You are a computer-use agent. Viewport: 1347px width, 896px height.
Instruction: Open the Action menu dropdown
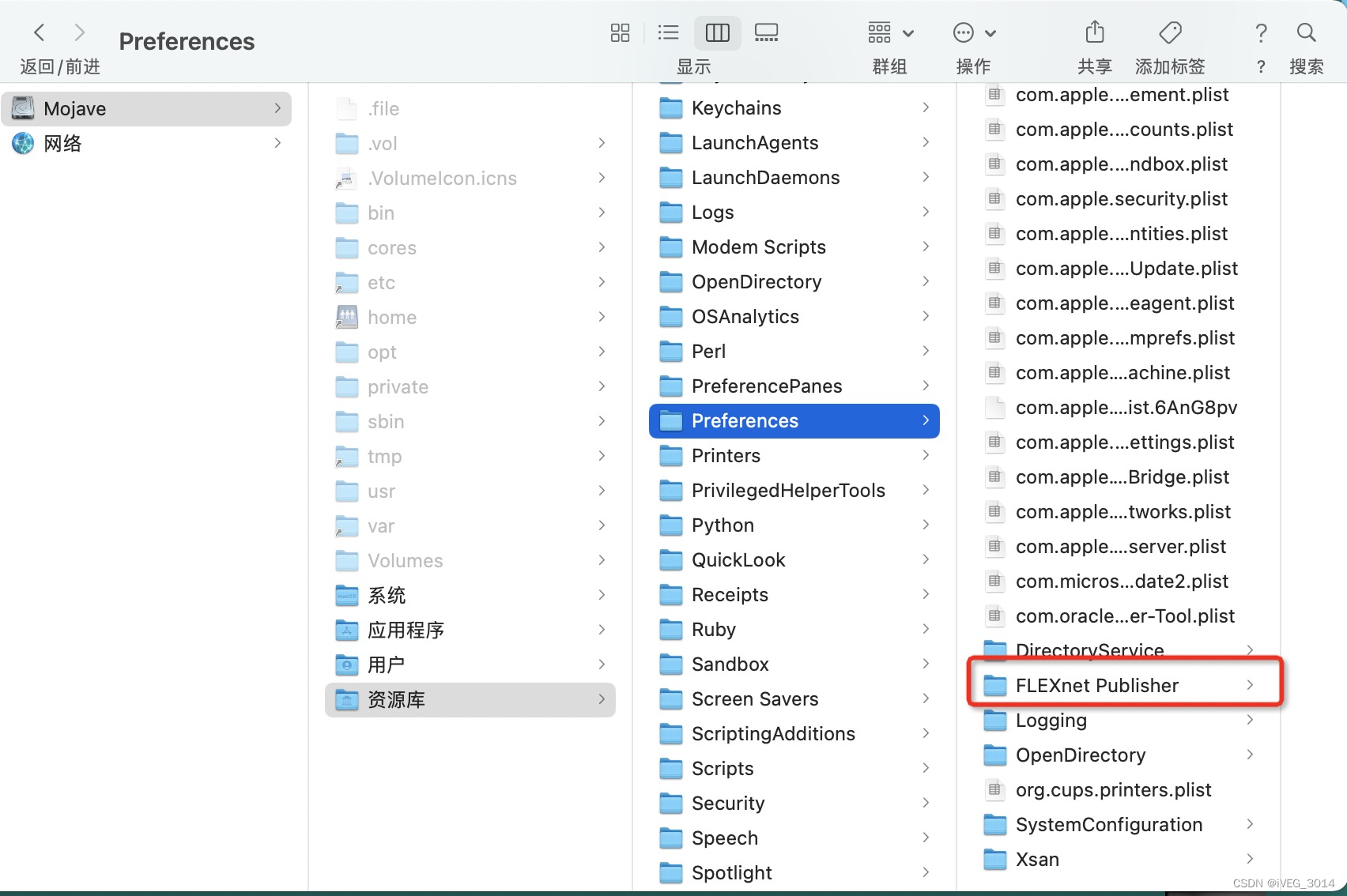pyautogui.click(x=973, y=32)
